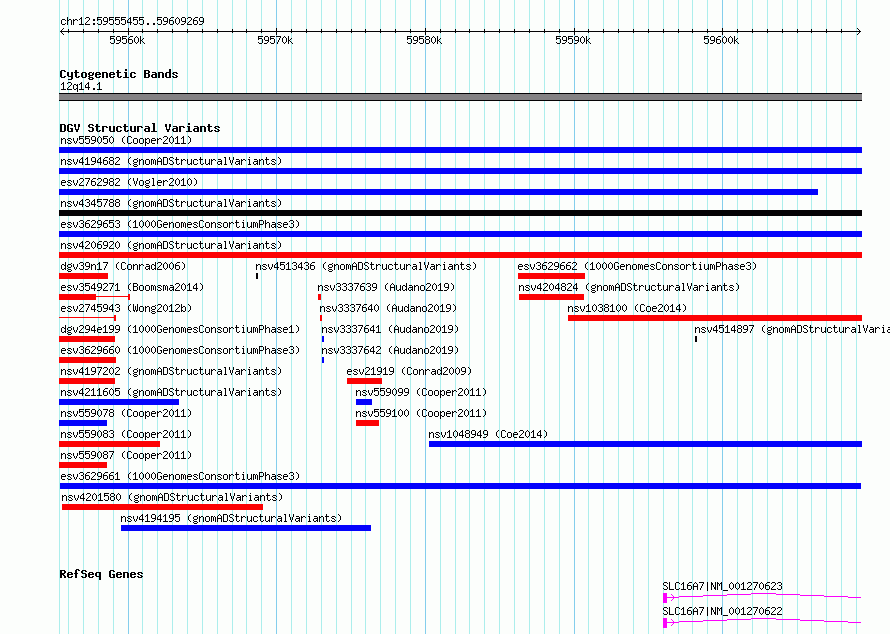The width and height of the screenshot is (890, 634).
Task: Select the red bar under esv3629662
Action: pos(551,276)
